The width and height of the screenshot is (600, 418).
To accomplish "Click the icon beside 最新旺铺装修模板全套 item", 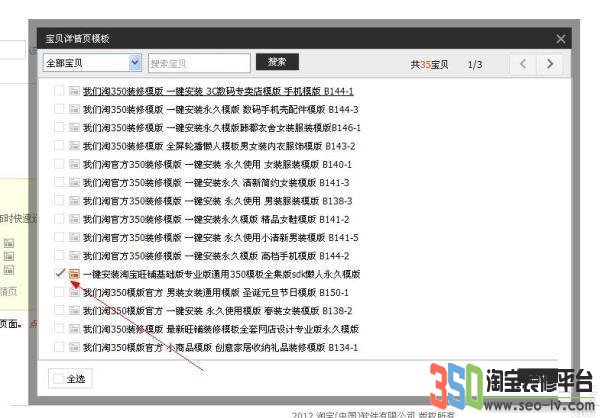I will click(74, 329).
